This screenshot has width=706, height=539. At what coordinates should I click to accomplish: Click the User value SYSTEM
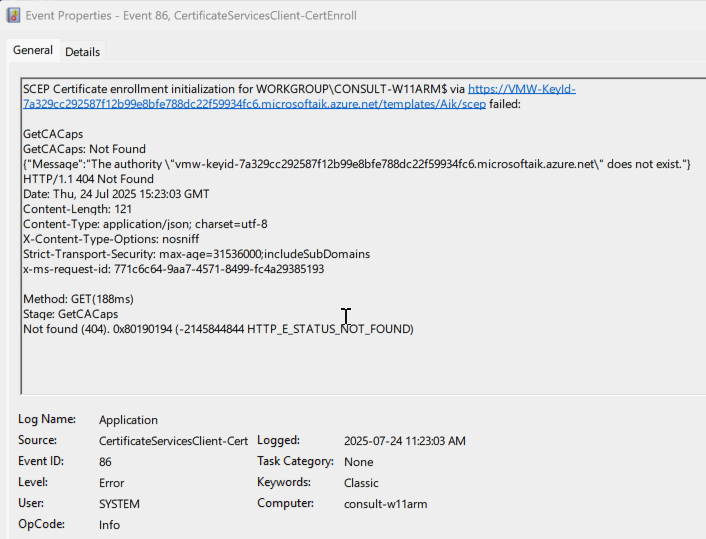[x=119, y=504]
